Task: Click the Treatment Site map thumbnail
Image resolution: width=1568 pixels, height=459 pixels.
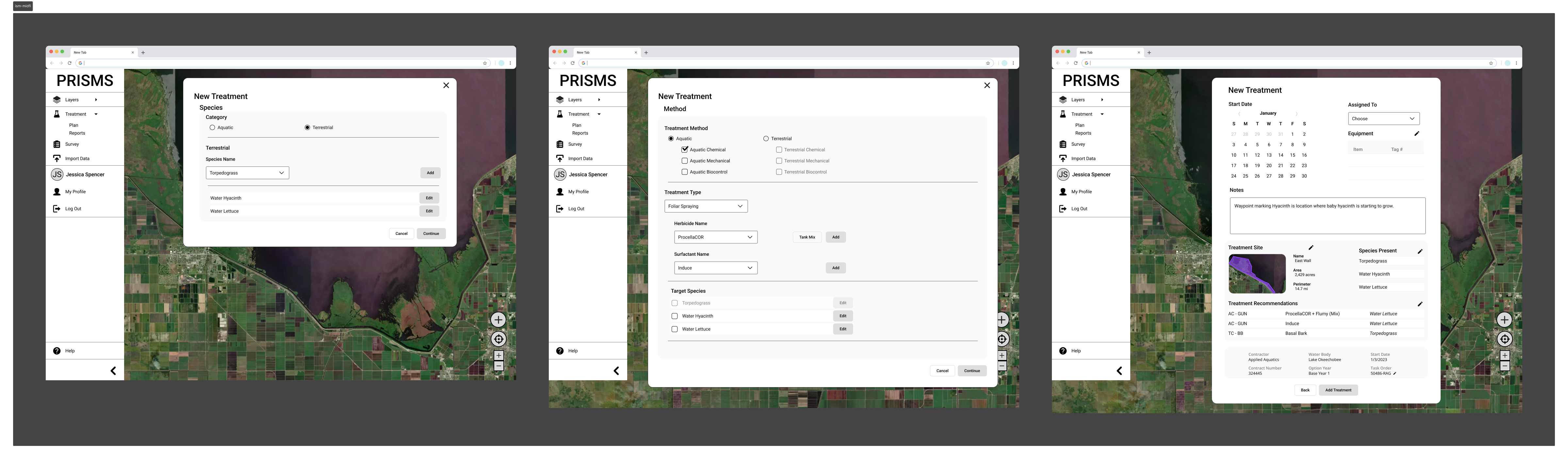Action: [x=1257, y=274]
